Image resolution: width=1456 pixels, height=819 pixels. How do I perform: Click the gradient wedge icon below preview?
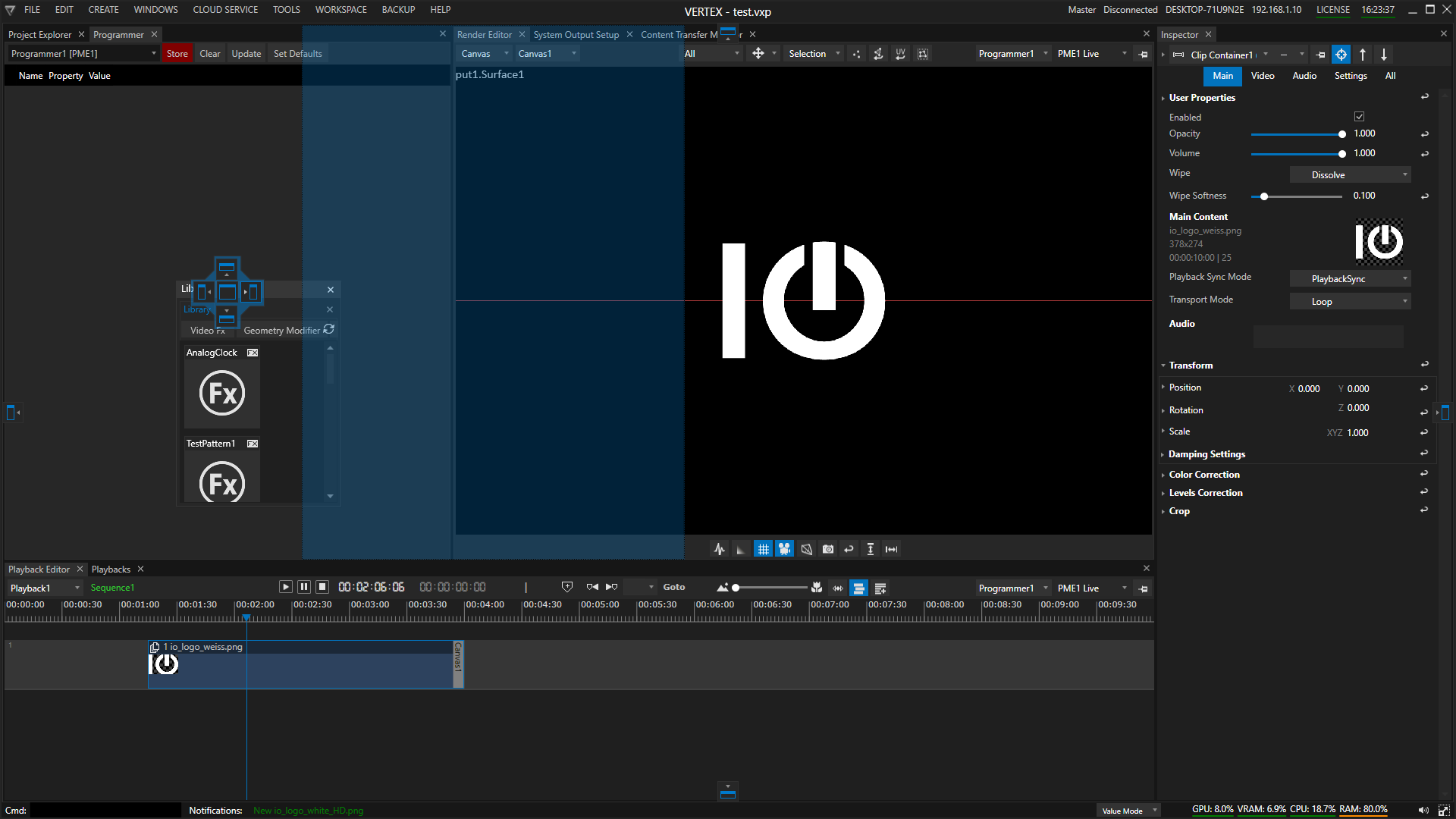coord(741,549)
